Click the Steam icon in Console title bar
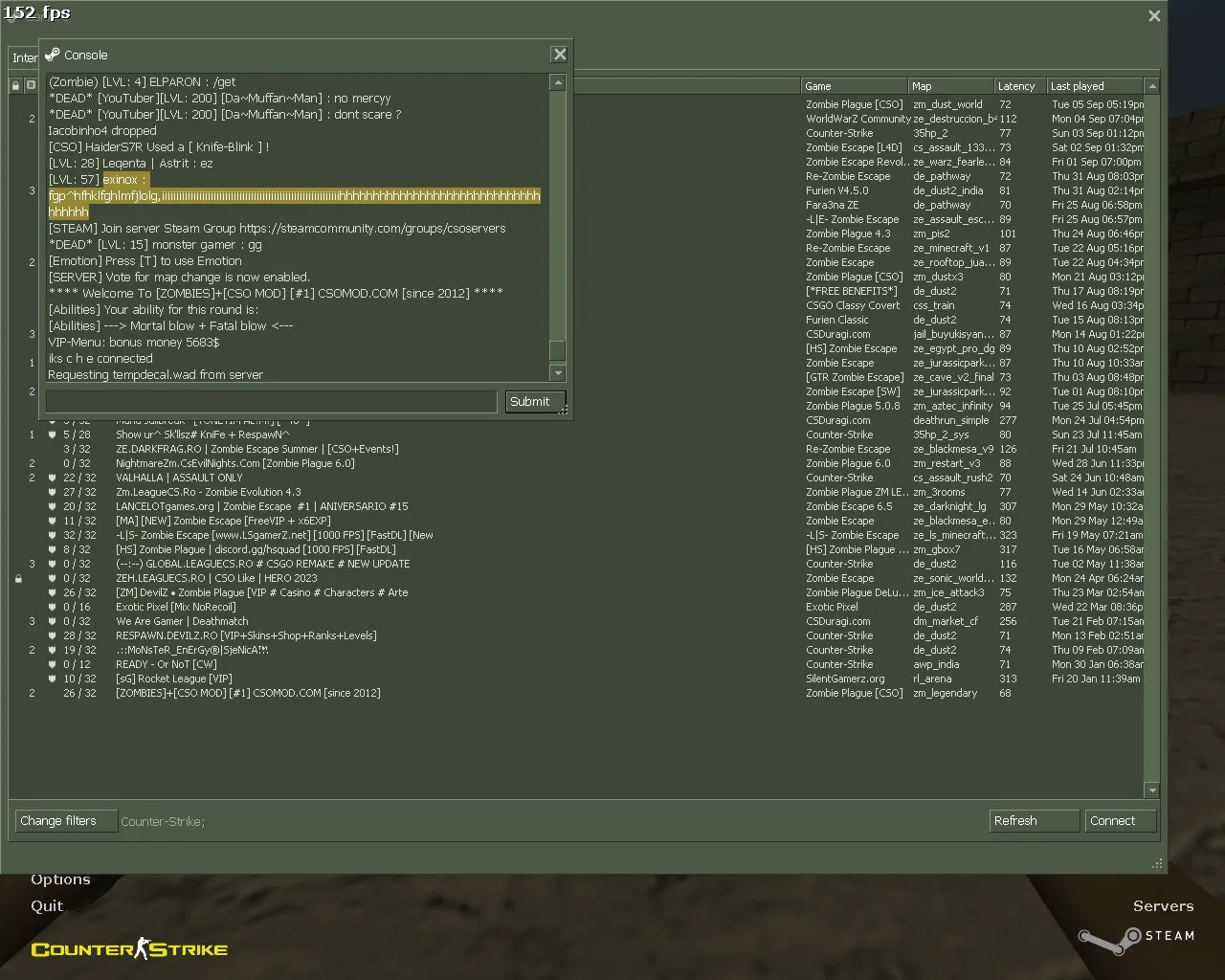This screenshot has width=1225, height=980. [53, 55]
